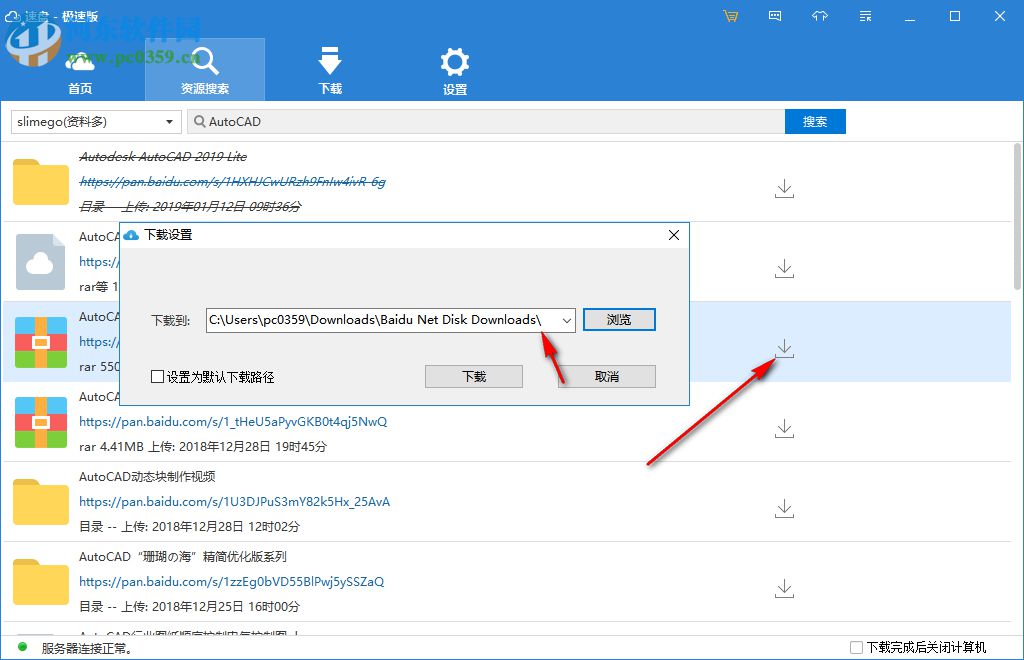This screenshot has width=1024, height=660.
Task: Click the 下载 button in dialog
Action: tap(474, 377)
